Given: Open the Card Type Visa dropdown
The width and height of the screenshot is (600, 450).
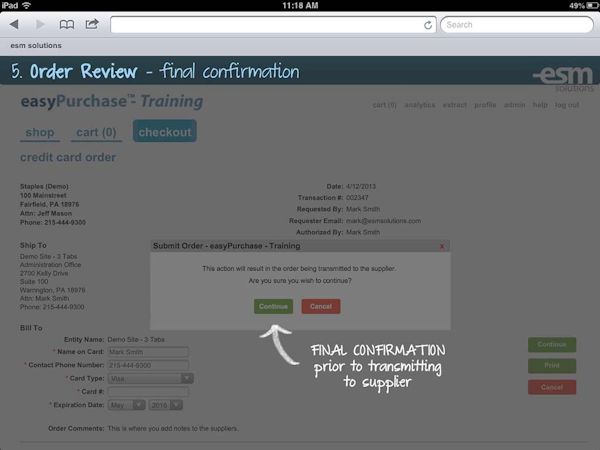Looking at the screenshot, I should pos(150,379).
